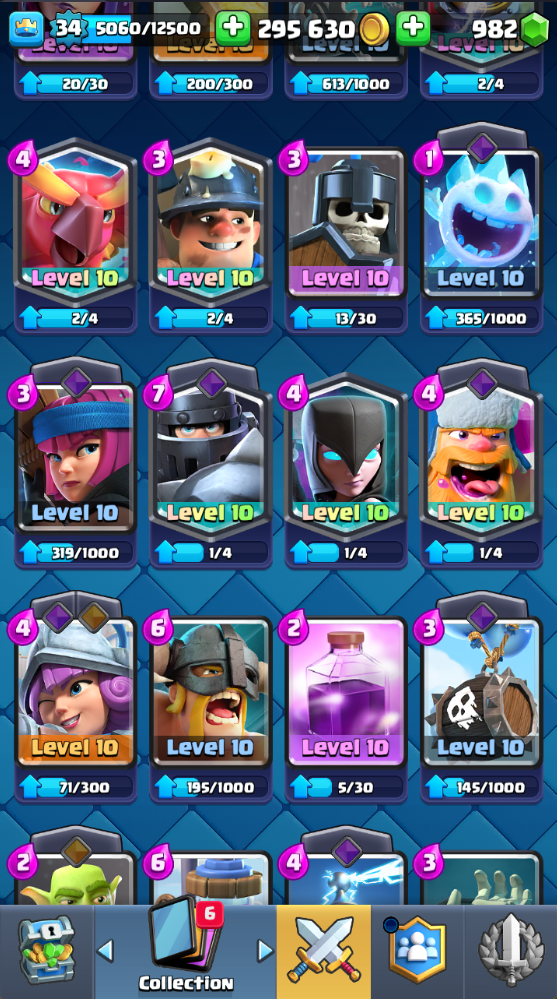Tap Elite Barbarians 195/1000 progress bar
The image size is (557, 999).
[211, 787]
